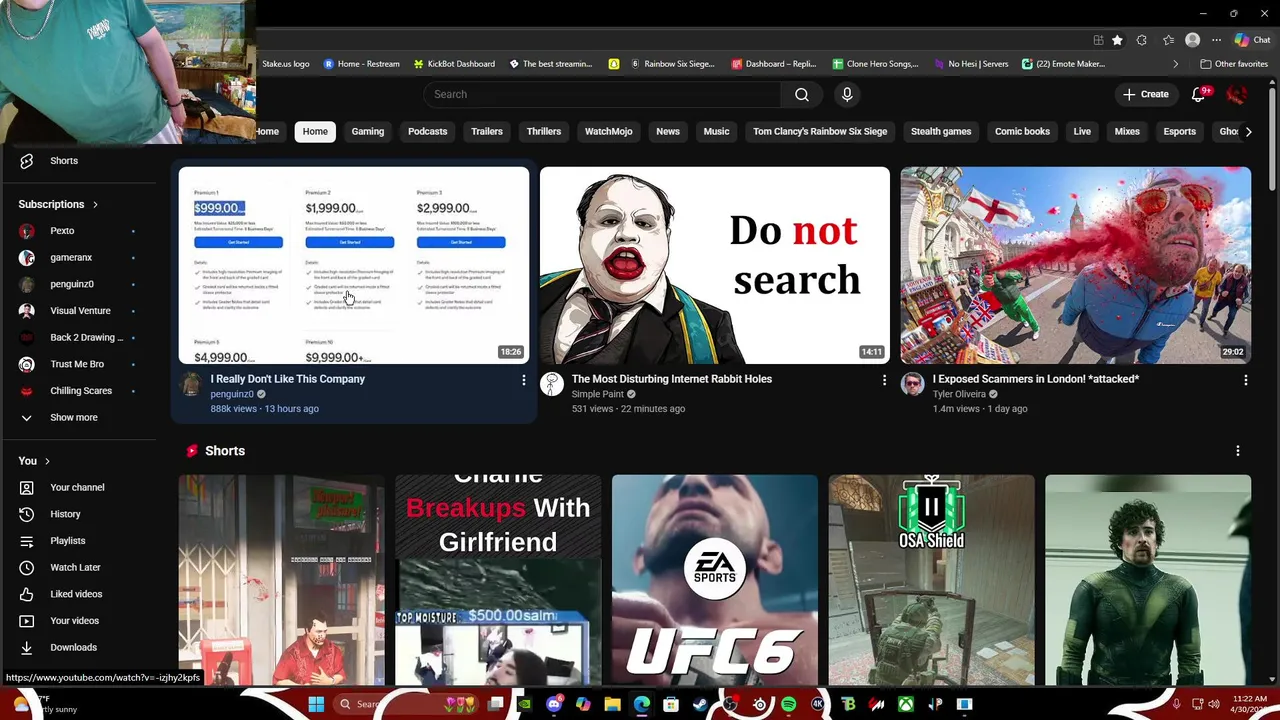Click the search magnifier button

click(x=802, y=94)
